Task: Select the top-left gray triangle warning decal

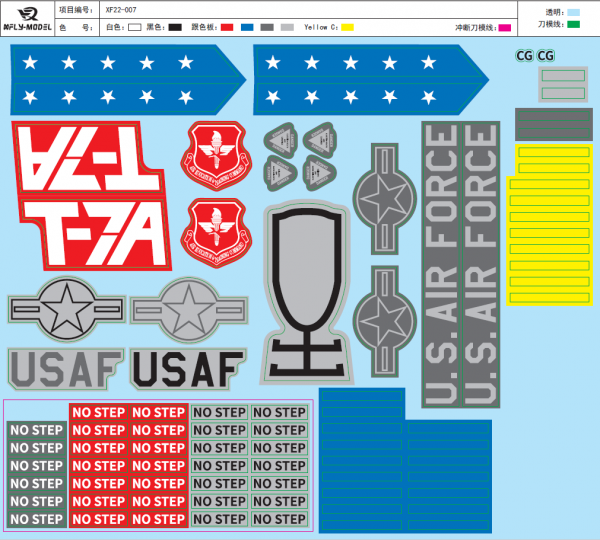Action: coord(280,140)
